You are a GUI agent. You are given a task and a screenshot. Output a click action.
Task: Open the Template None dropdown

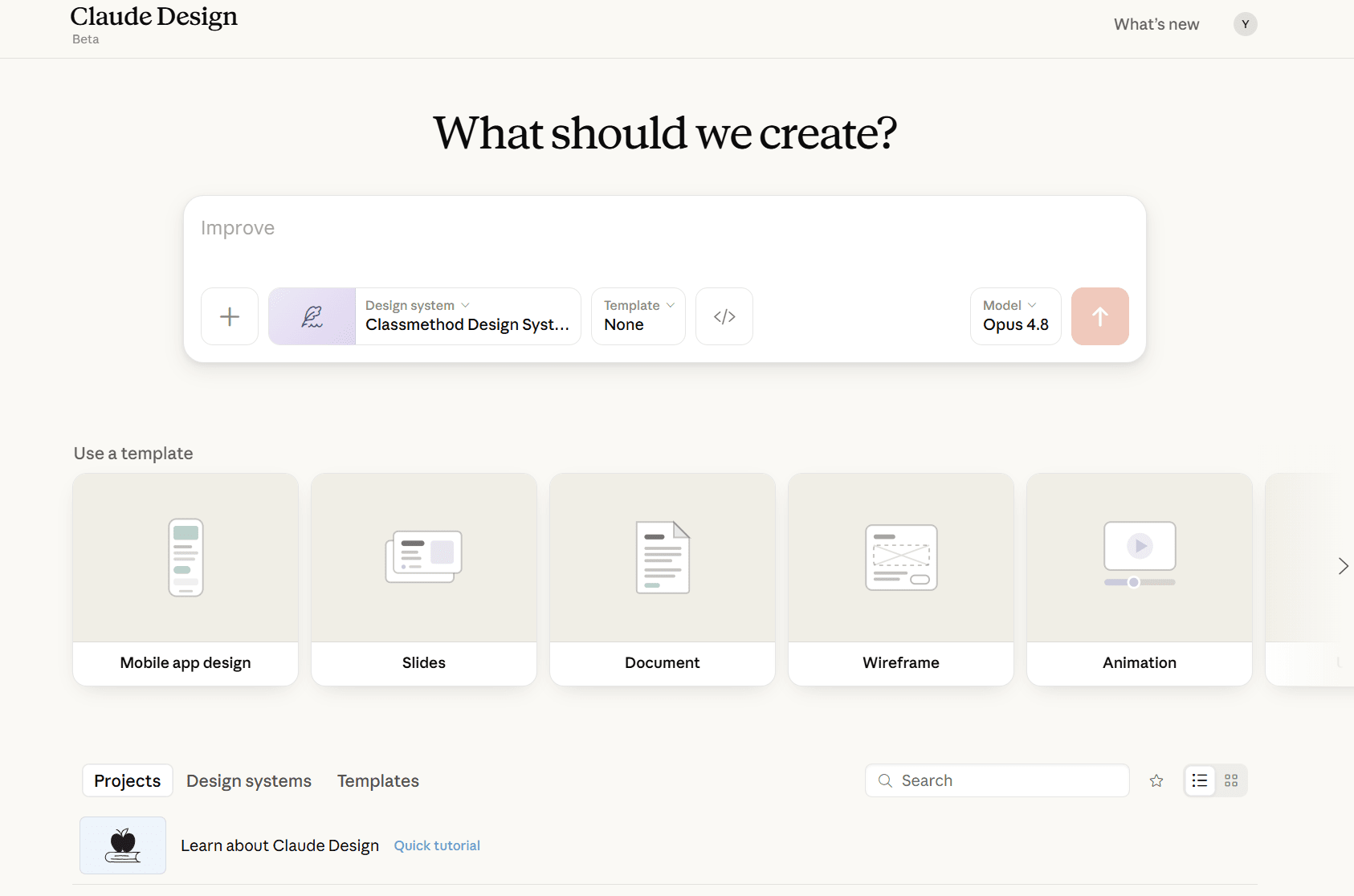coord(638,316)
